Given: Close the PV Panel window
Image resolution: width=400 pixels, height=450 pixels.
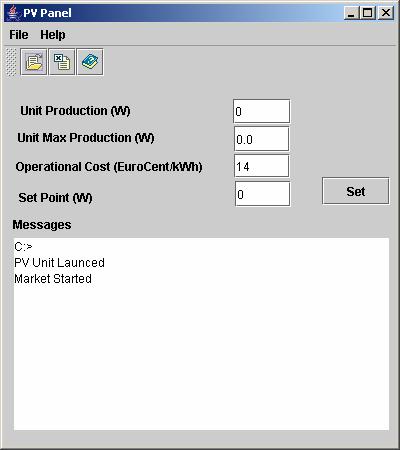Looking at the screenshot, I should [x=386, y=13].
